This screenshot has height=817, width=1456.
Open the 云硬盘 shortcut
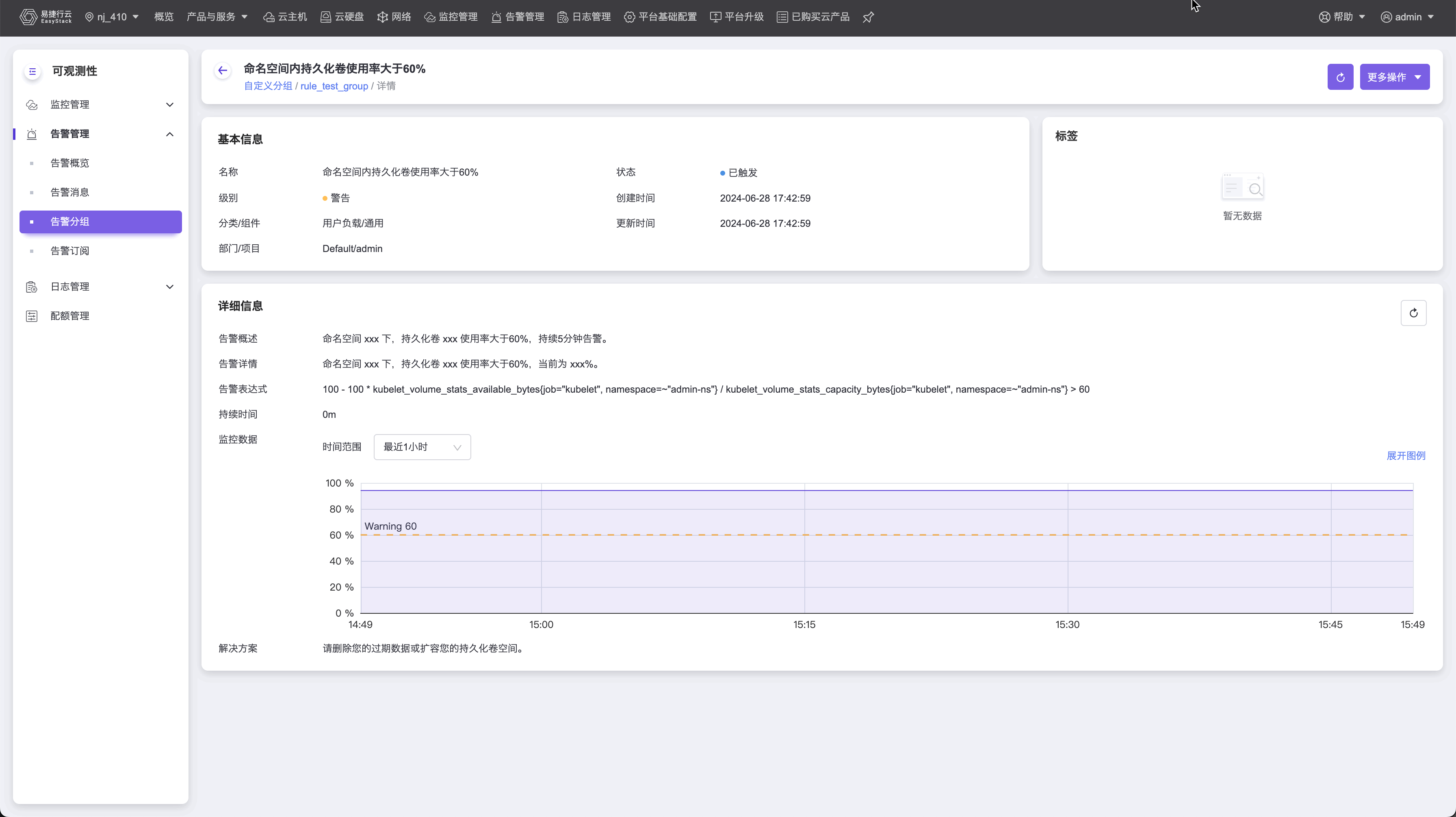pos(342,17)
